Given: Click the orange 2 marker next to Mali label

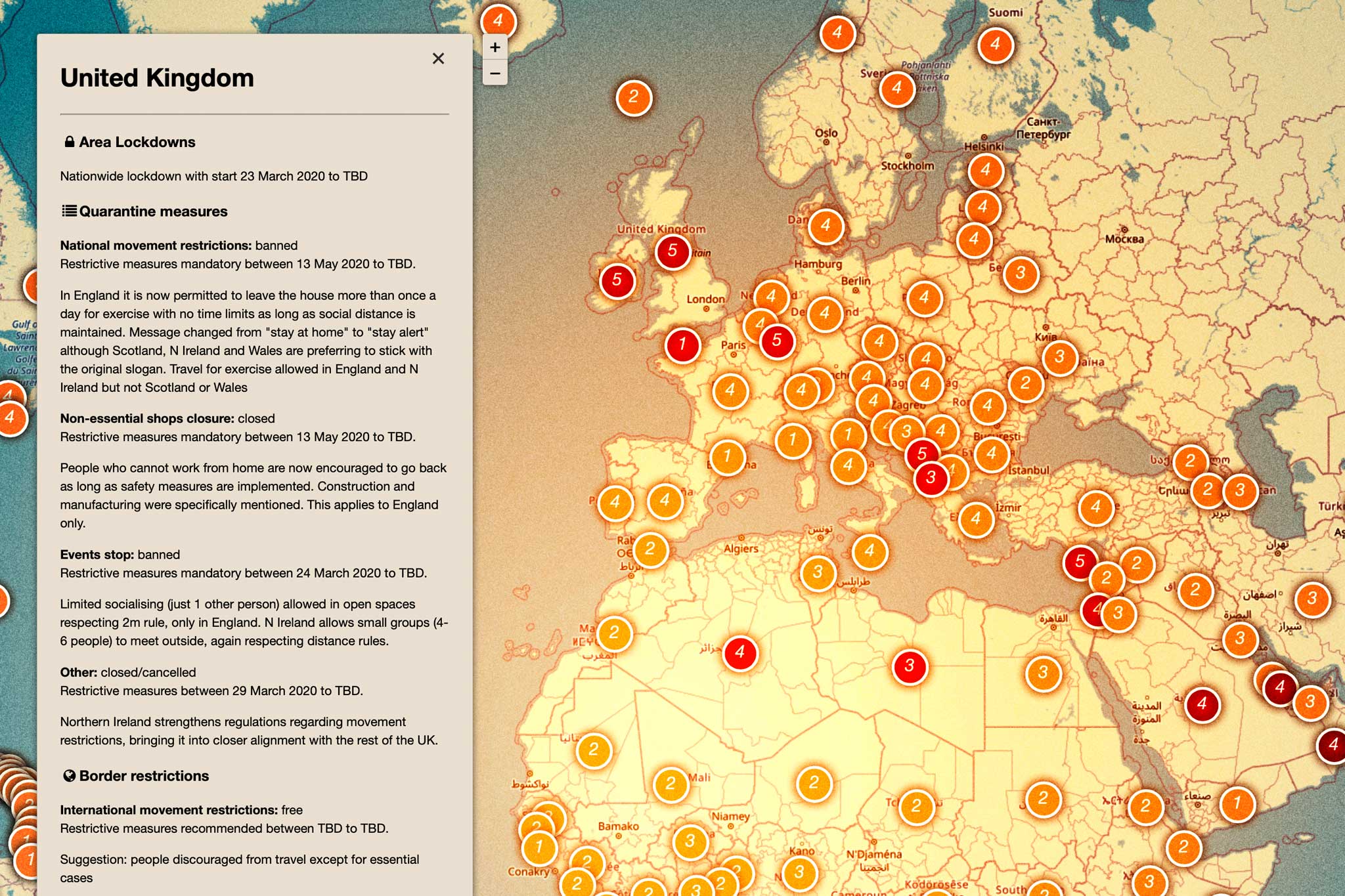Looking at the screenshot, I should (x=671, y=784).
